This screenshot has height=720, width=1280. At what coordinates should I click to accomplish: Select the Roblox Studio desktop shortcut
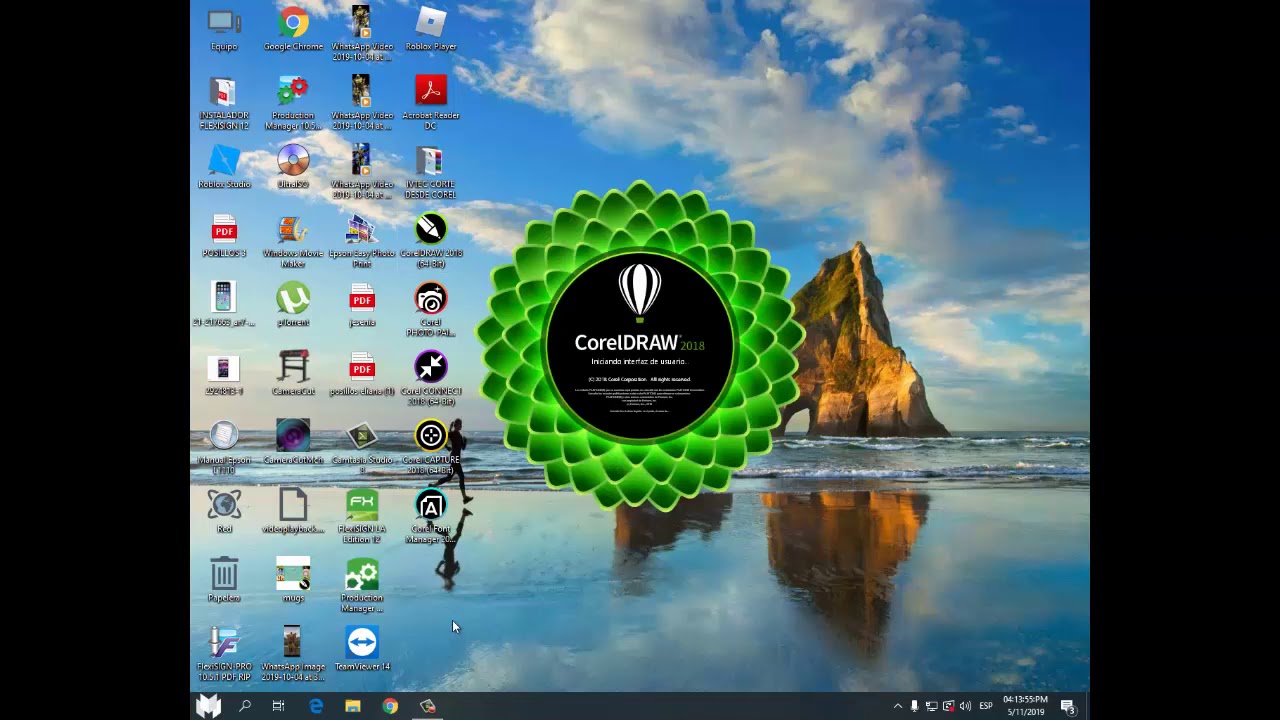point(224,167)
